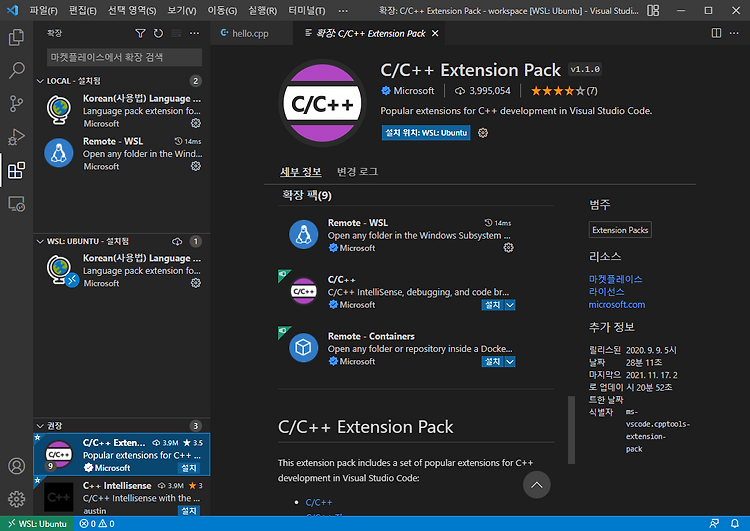
Task: Select Korean Language pack under WSL: UBUNTU
Action: pyautogui.click(x=122, y=271)
